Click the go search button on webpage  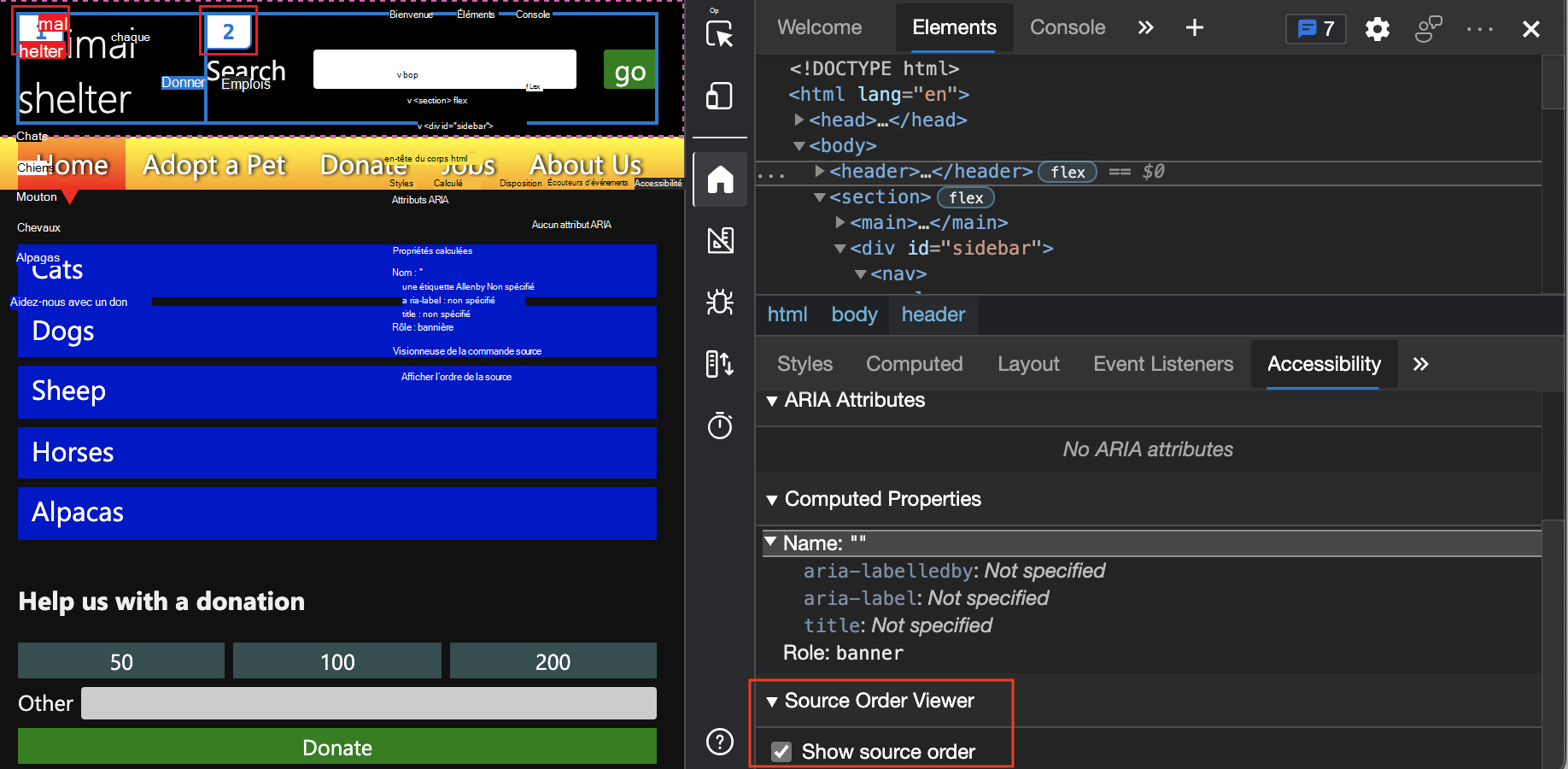[x=629, y=70]
